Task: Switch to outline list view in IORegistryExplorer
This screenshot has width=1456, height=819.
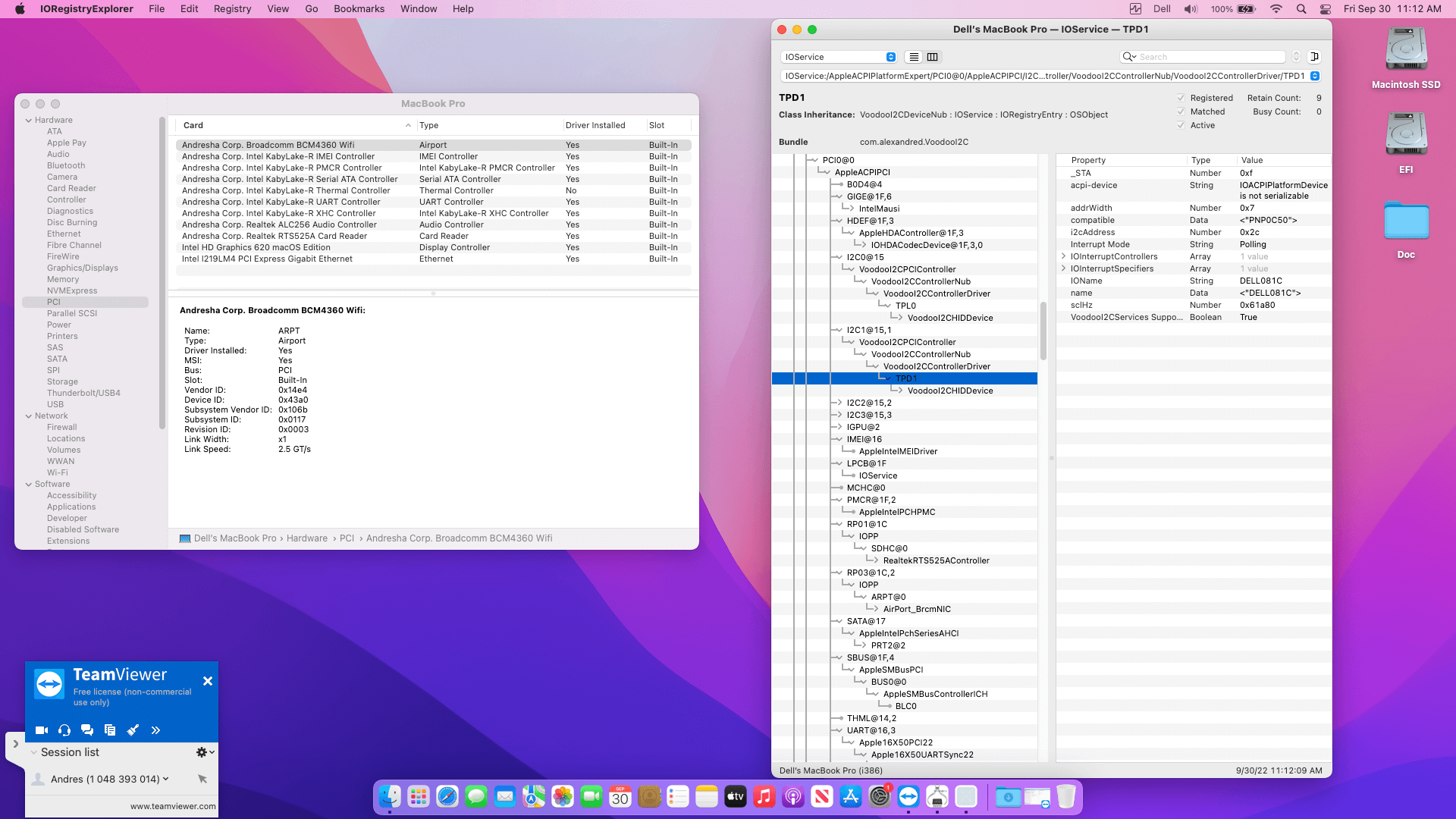Action: click(914, 57)
